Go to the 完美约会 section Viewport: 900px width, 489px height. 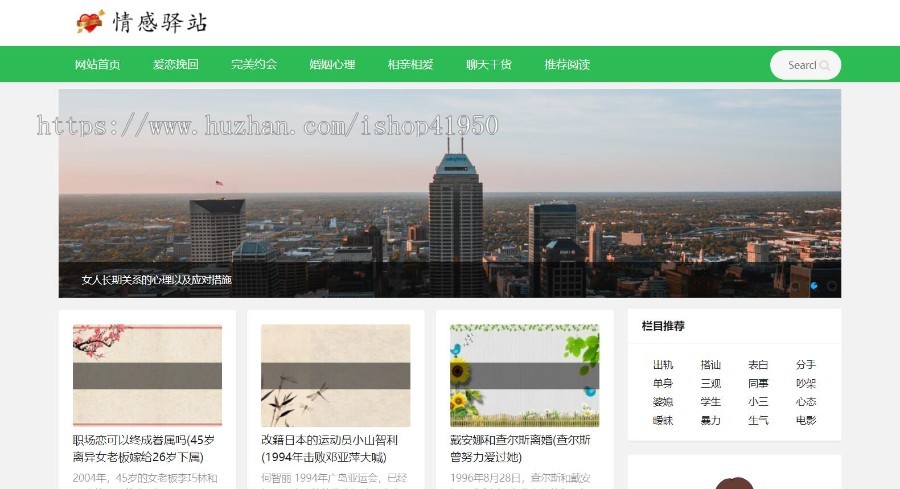pyautogui.click(x=254, y=64)
